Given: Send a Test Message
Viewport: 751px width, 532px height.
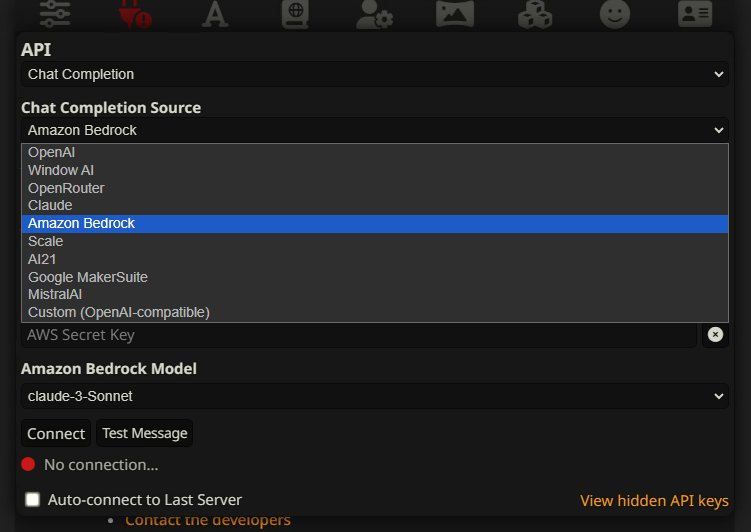Looking at the screenshot, I should 145,433.
